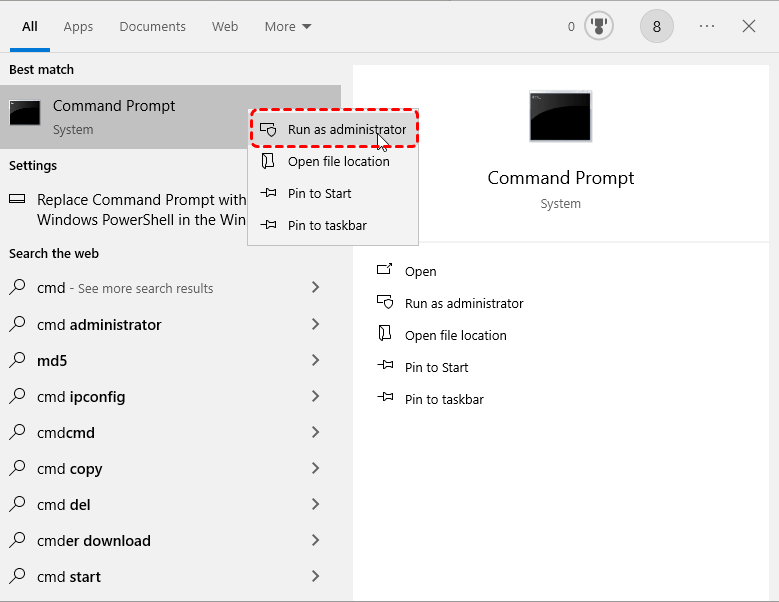Select Run as administrator in context menu

pyautogui.click(x=346, y=130)
